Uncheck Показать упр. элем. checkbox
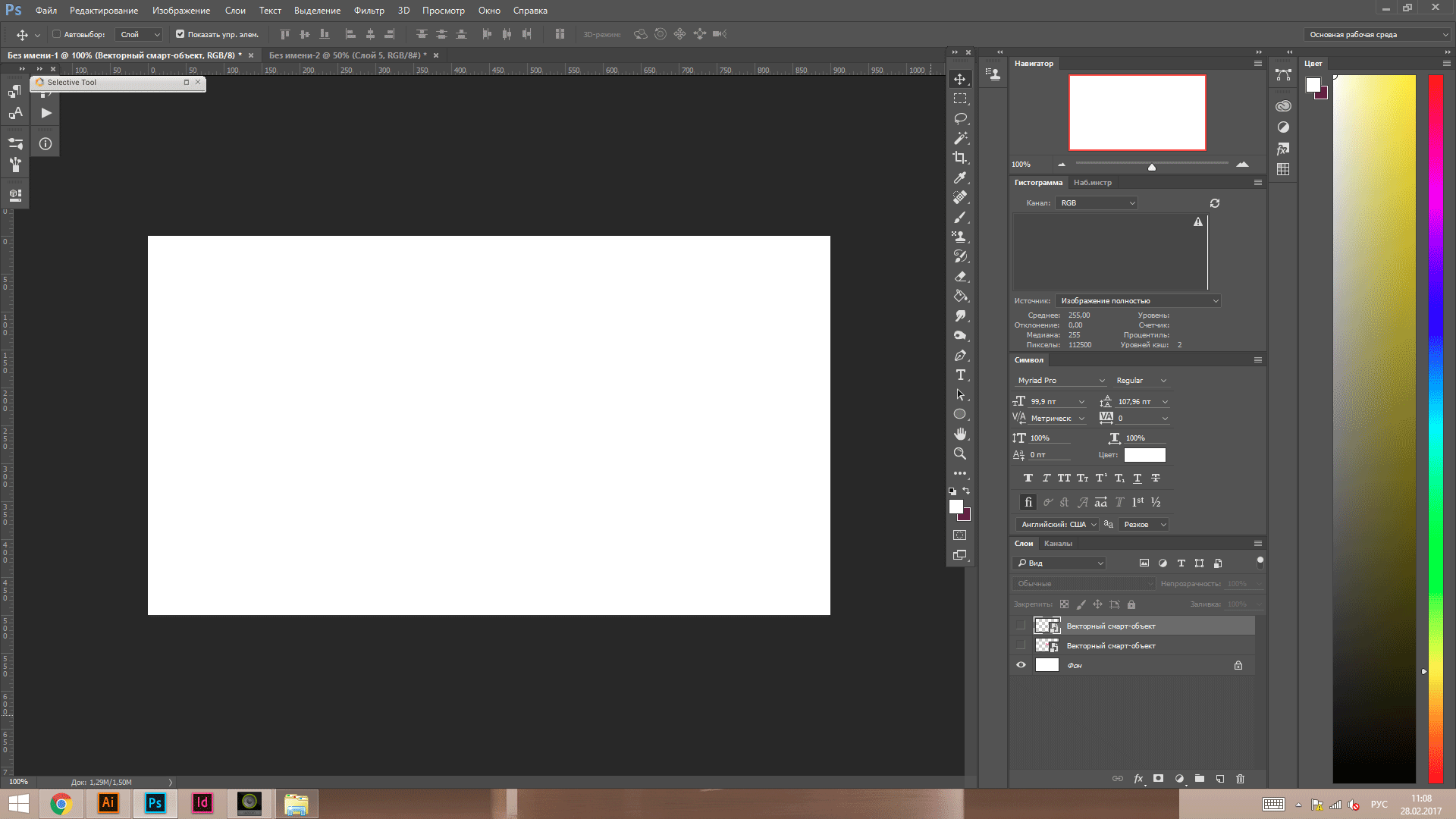The image size is (1456, 819). coord(180,34)
